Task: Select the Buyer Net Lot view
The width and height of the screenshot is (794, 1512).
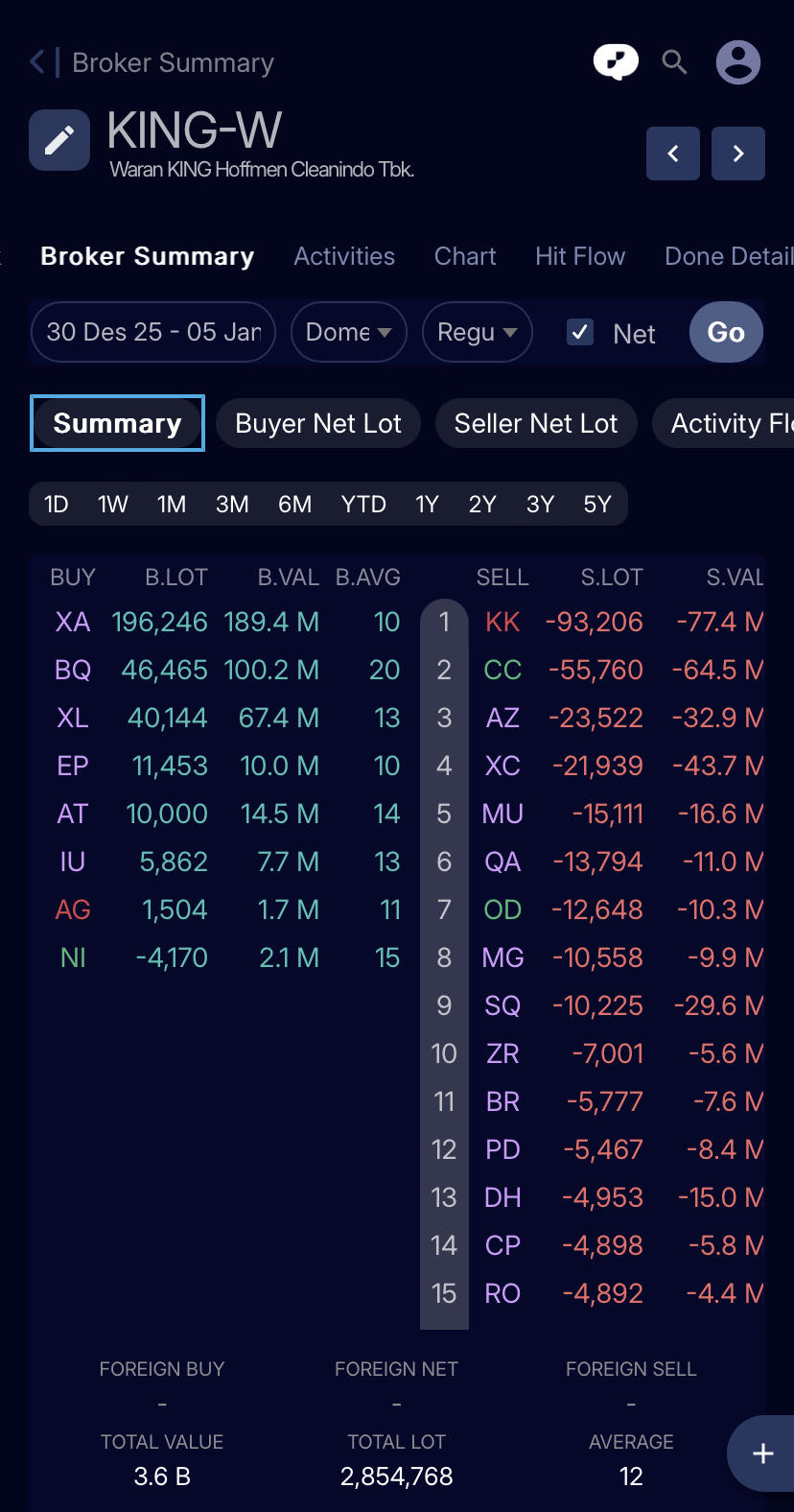Action: 318,423
